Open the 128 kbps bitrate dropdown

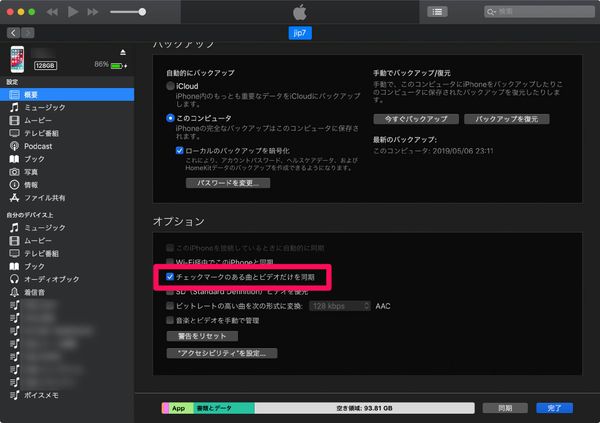[340, 306]
